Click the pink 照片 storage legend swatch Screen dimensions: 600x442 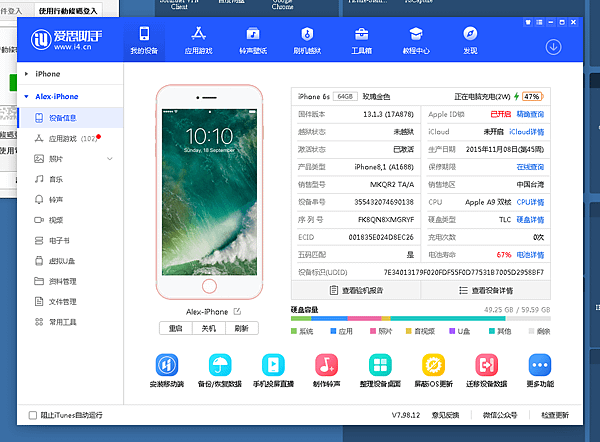point(373,331)
